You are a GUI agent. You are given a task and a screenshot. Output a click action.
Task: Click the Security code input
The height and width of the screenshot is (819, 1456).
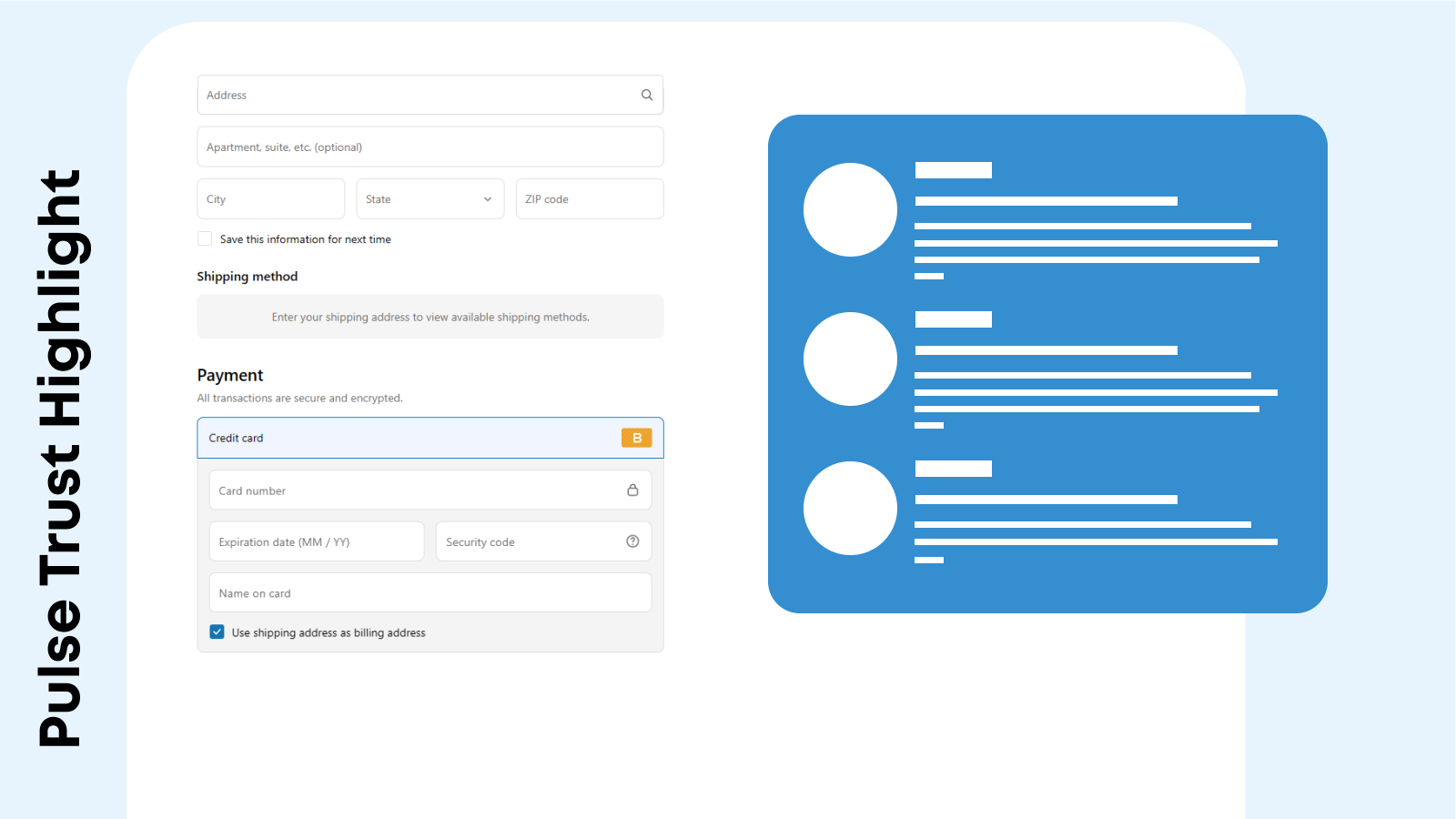pos(543,541)
